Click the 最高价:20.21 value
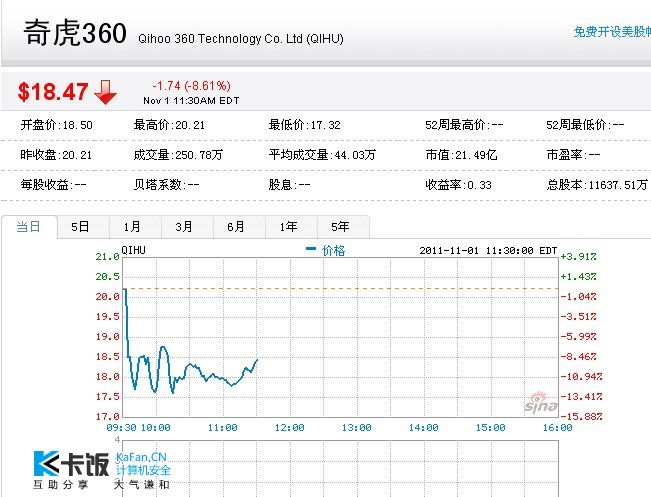The image size is (651, 497). pos(169,125)
